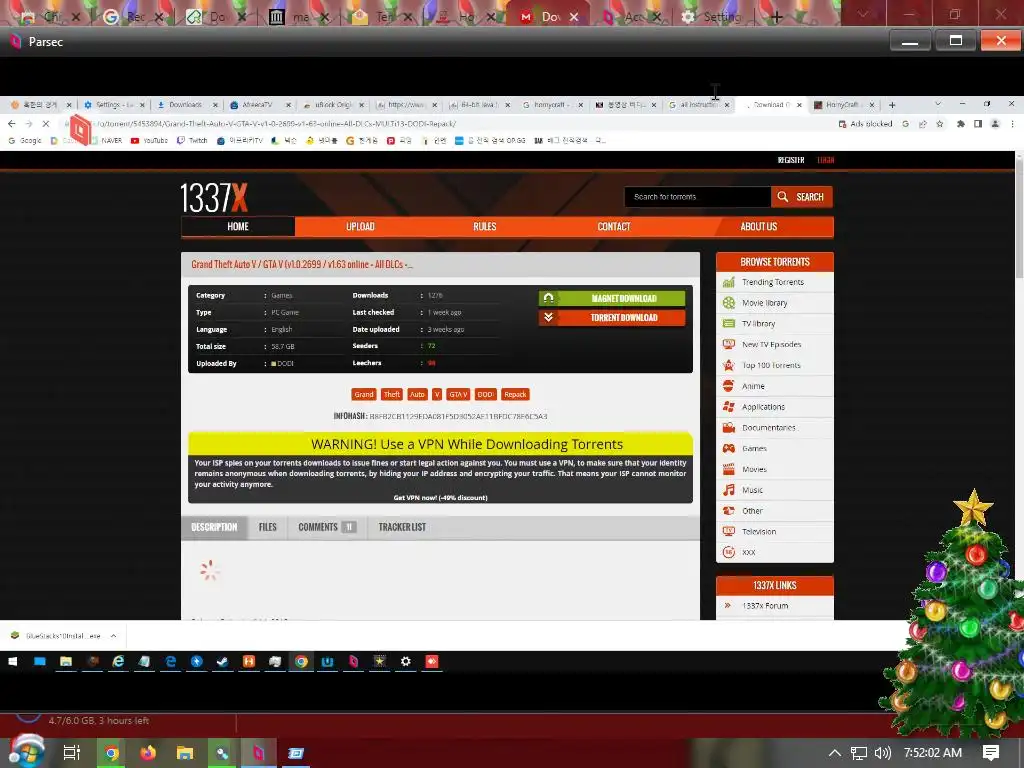Open the Documentaries category

pos(769,428)
